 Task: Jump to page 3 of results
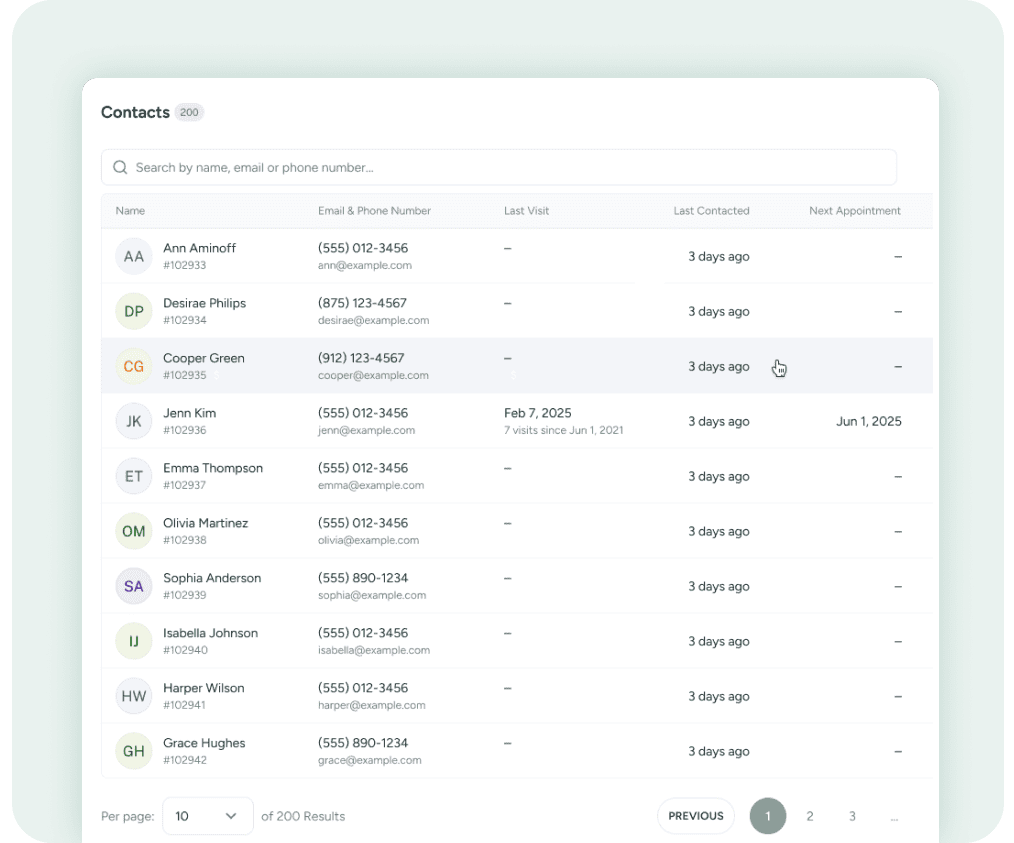852,816
